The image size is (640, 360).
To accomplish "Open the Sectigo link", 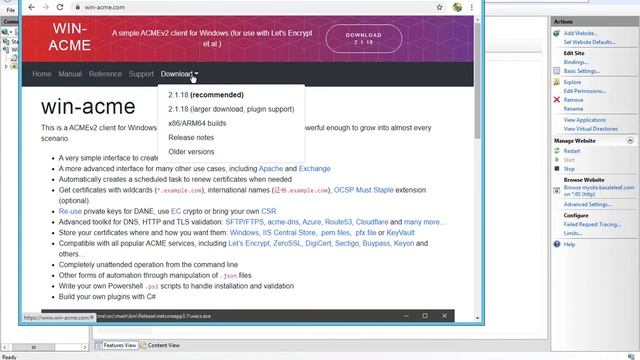I will point(347,243).
